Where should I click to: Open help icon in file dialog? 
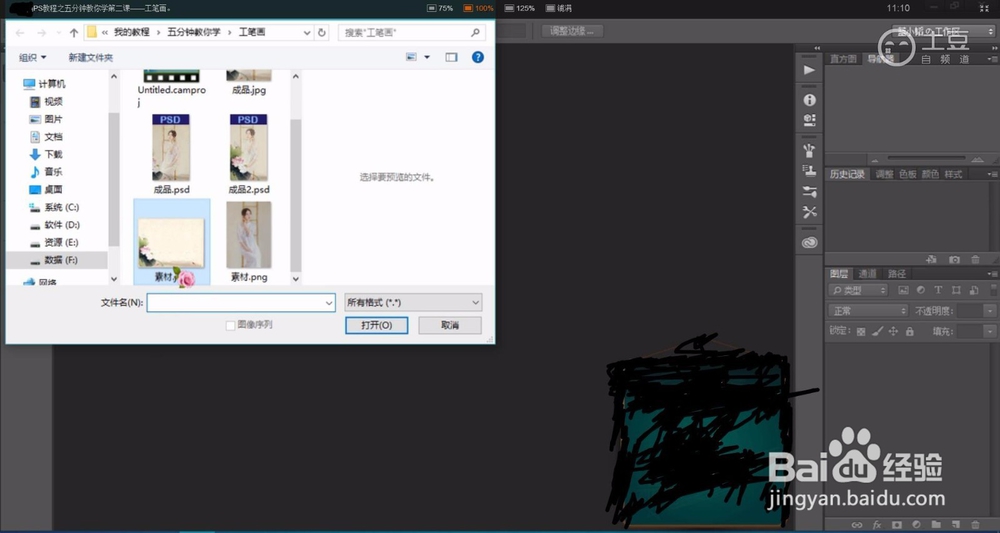478,57
